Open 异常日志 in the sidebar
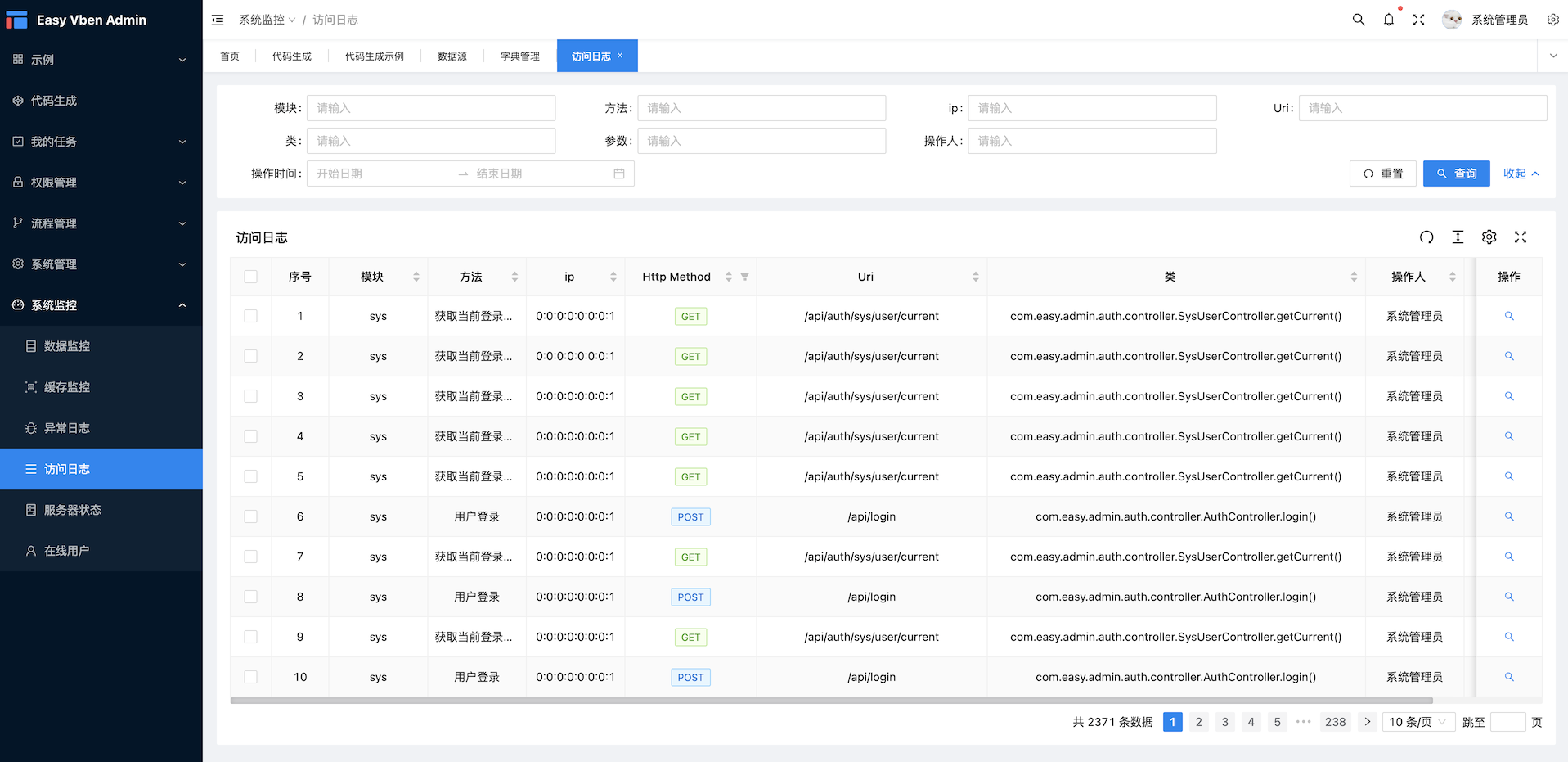1568x762 pixels. click(x=101, y=428)
